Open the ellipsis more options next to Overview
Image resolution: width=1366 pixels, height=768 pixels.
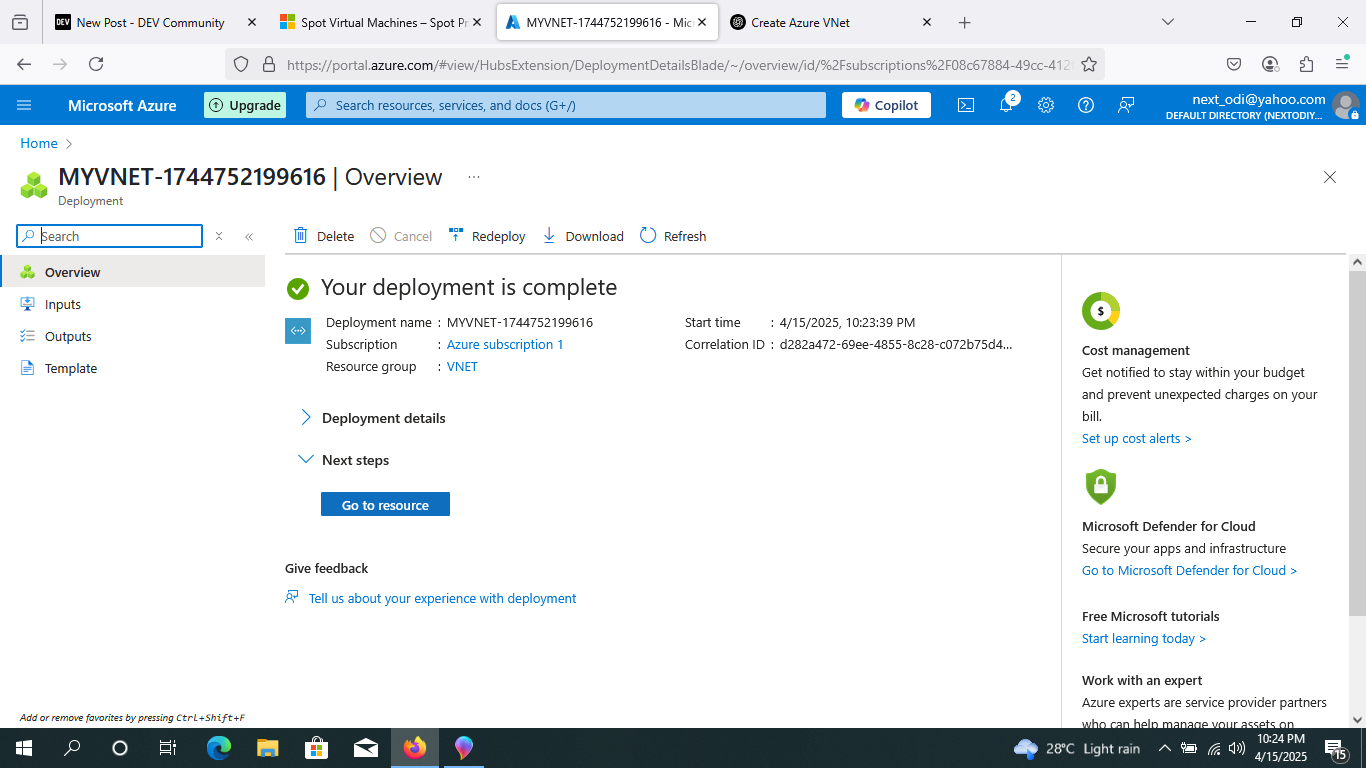(474, 177)
